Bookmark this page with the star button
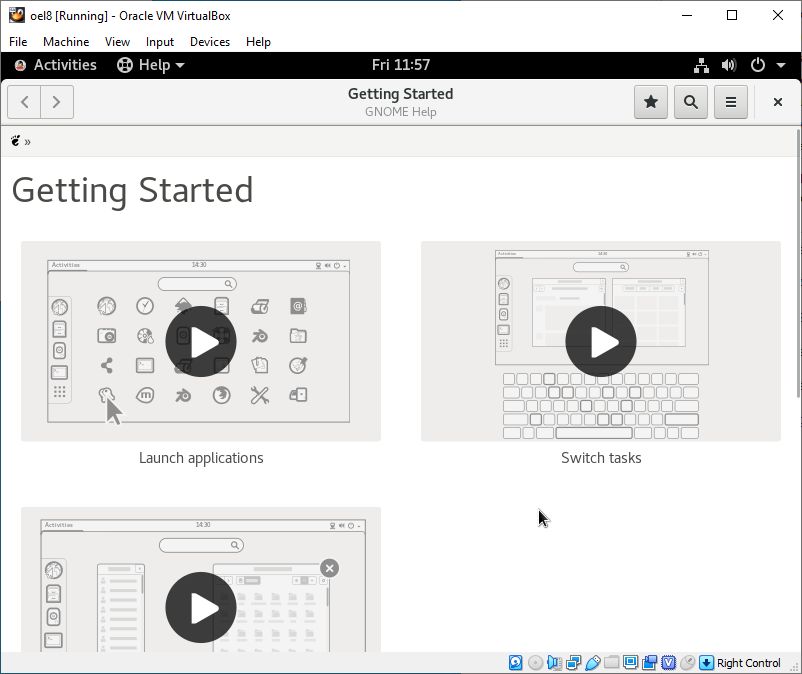The height and width of the screenshot is (674, 802). click(x=651, y=102)
